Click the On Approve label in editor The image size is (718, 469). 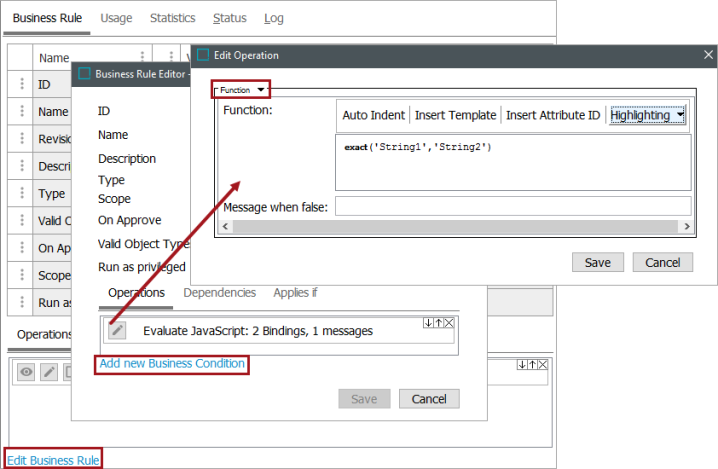[x=130, y=220]
